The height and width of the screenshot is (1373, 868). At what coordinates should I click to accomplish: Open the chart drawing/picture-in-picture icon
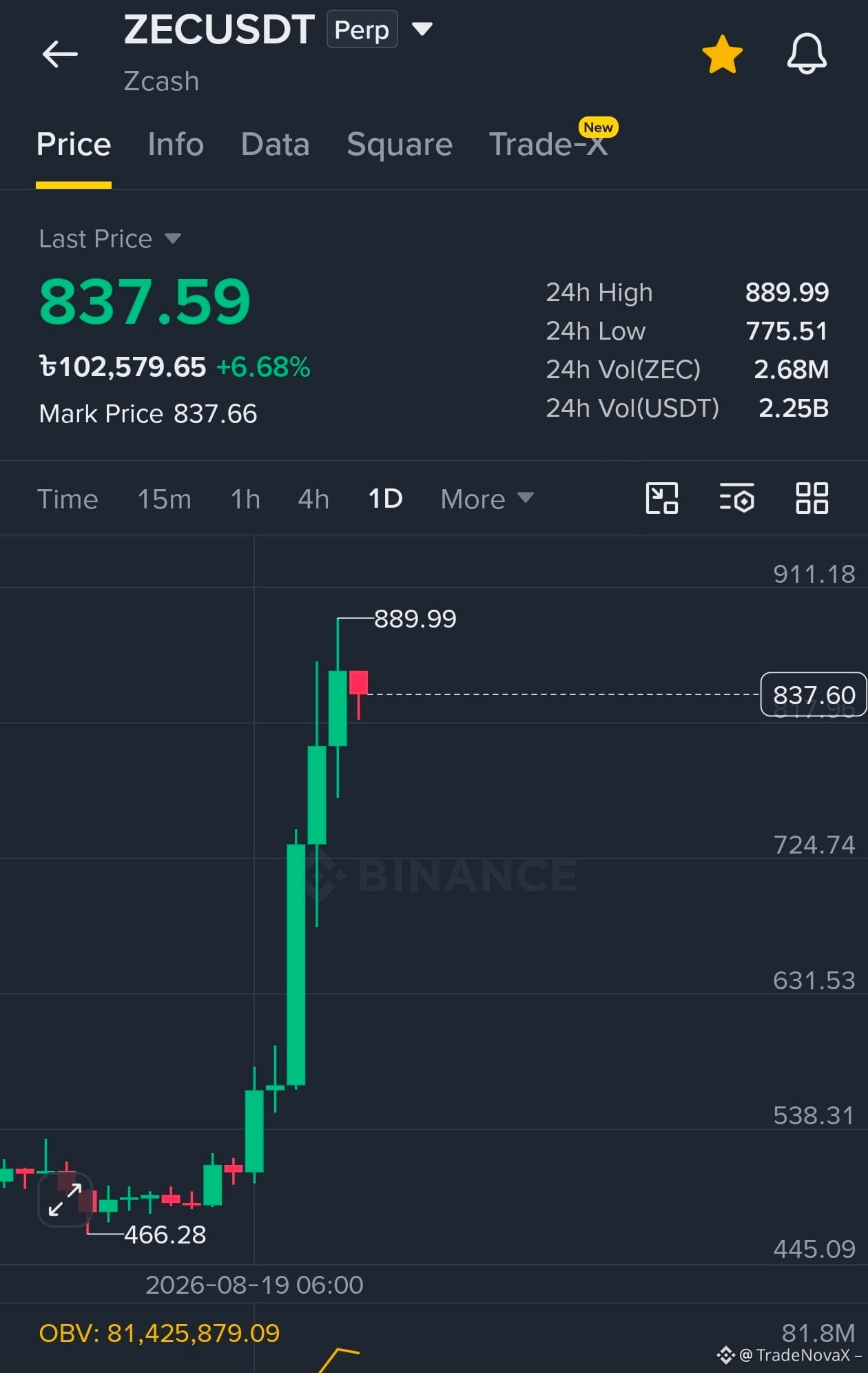(662, 498)
